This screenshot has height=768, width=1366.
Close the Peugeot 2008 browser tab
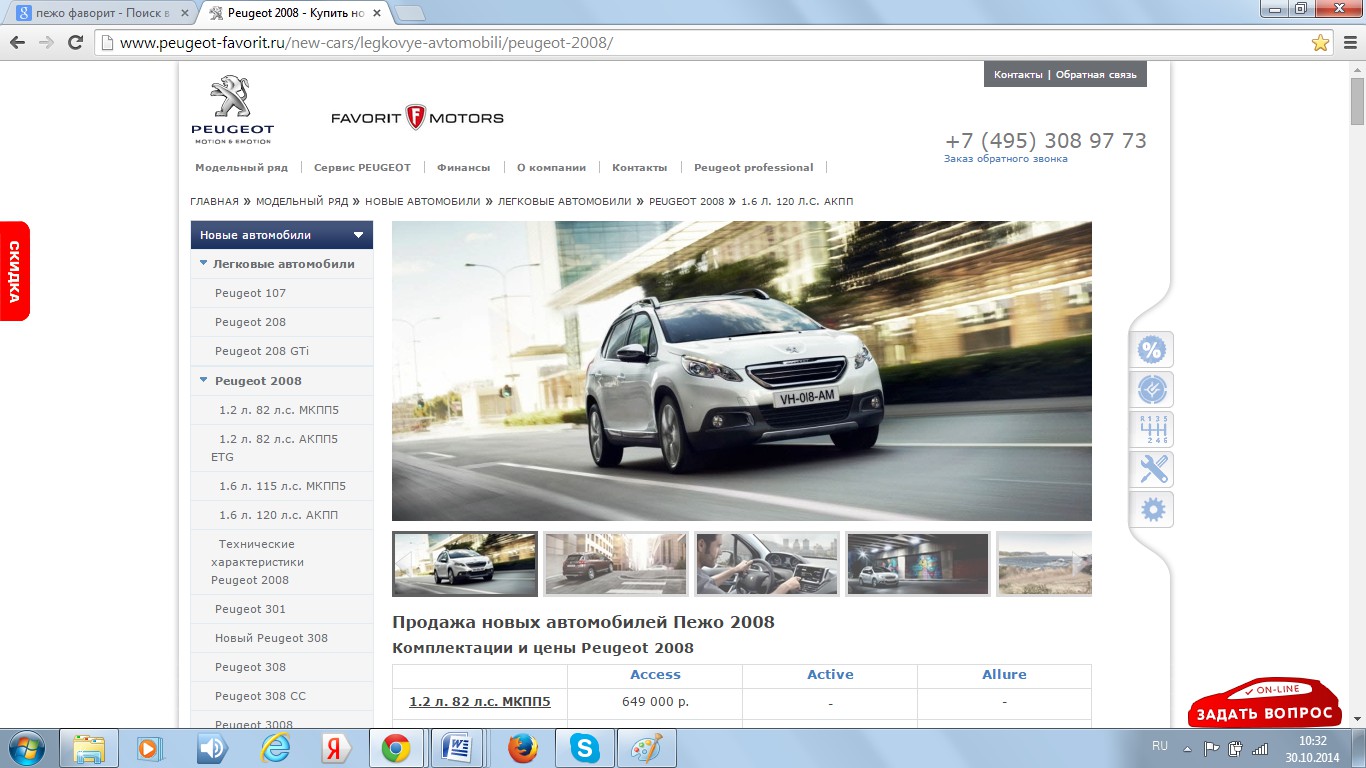375,13
